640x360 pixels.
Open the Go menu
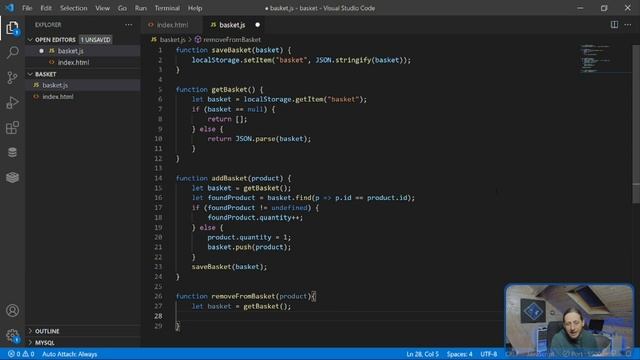122,8
